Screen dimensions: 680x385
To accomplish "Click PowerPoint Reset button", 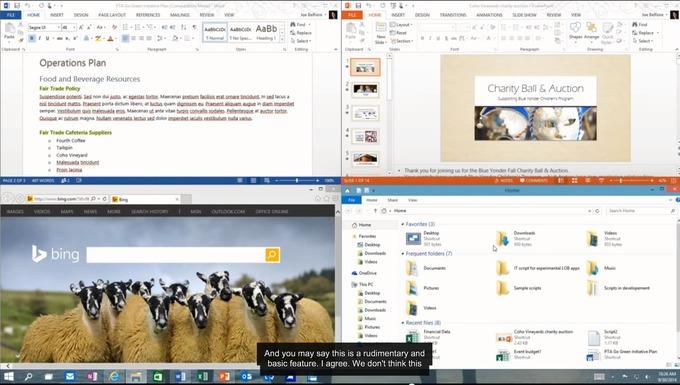I will coord(399,33).
